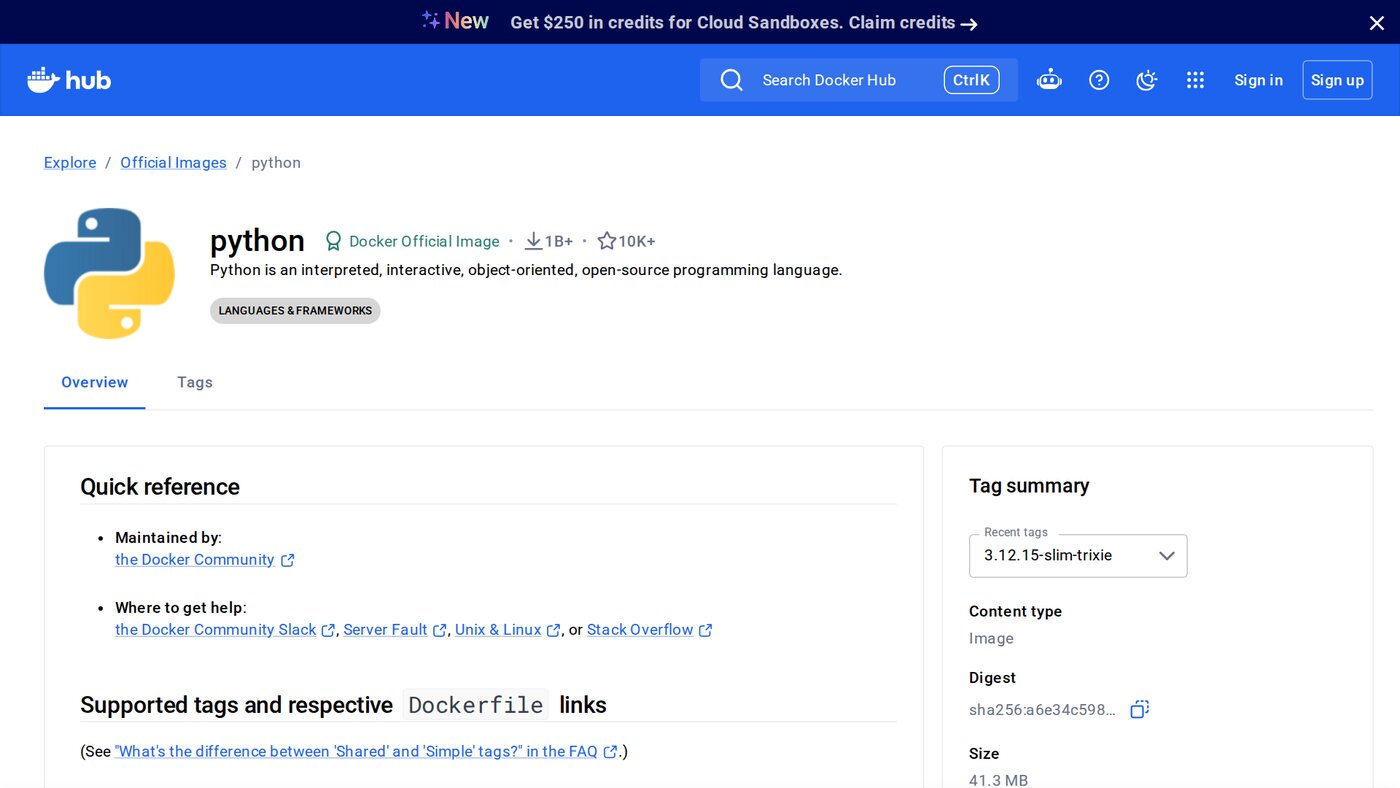
Task: Open the Gordon AI robot assistant icon
Action: (1049, 80)
